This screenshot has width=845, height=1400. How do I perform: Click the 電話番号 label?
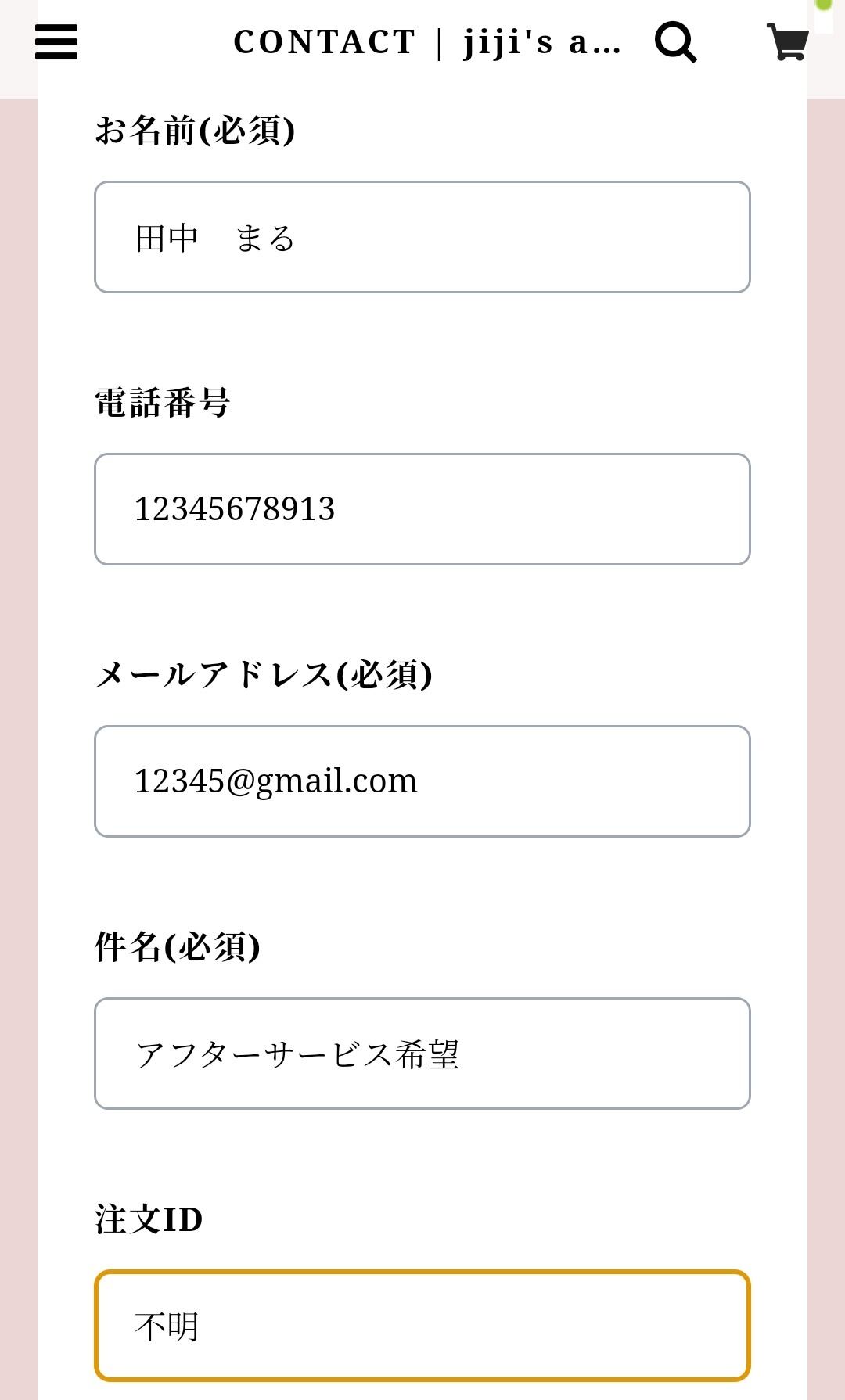tap(162, 403)
